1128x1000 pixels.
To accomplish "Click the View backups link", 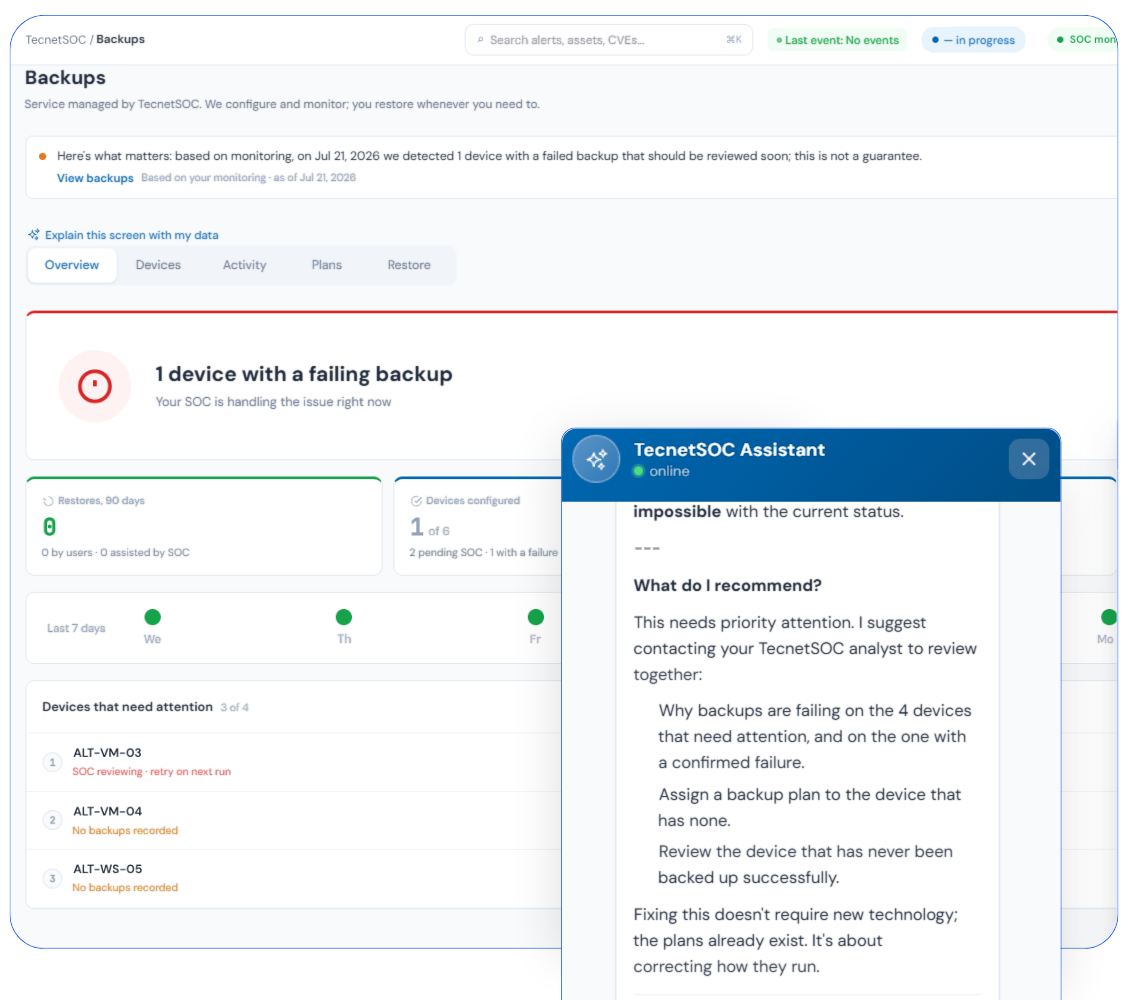I will [95, 178].
